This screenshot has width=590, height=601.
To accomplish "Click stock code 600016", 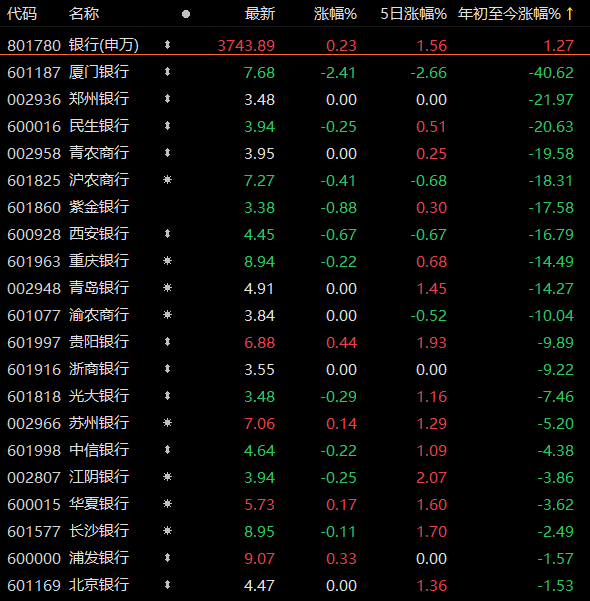I will tap(34, 127).
